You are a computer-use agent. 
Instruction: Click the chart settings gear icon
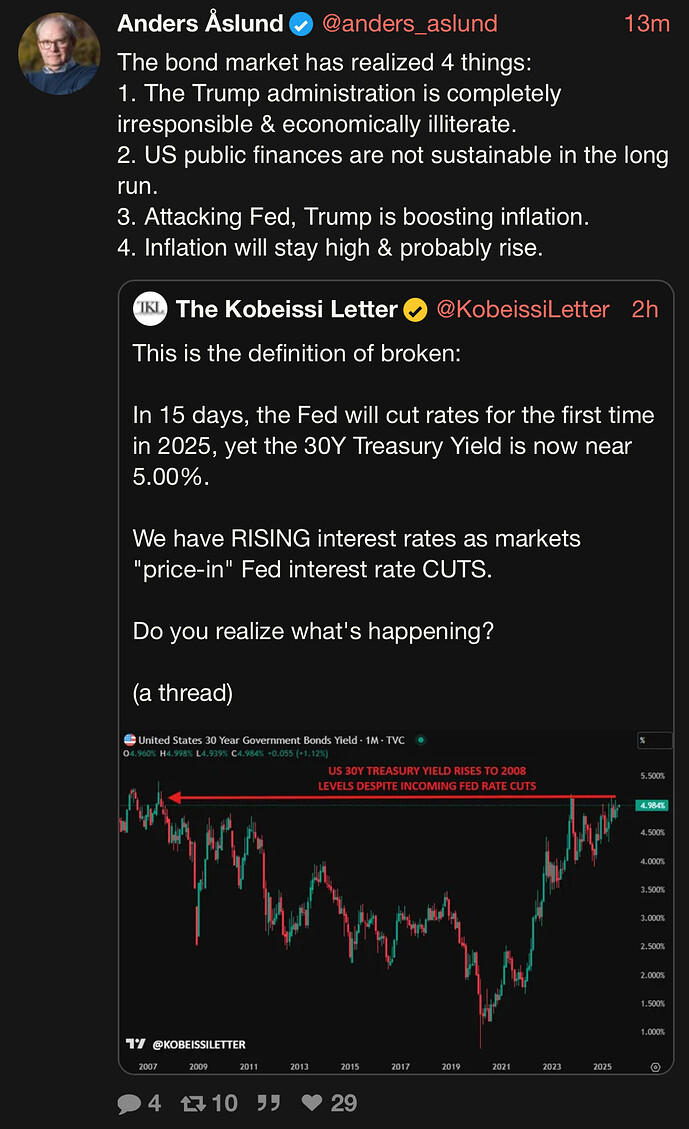[655, 1067]
